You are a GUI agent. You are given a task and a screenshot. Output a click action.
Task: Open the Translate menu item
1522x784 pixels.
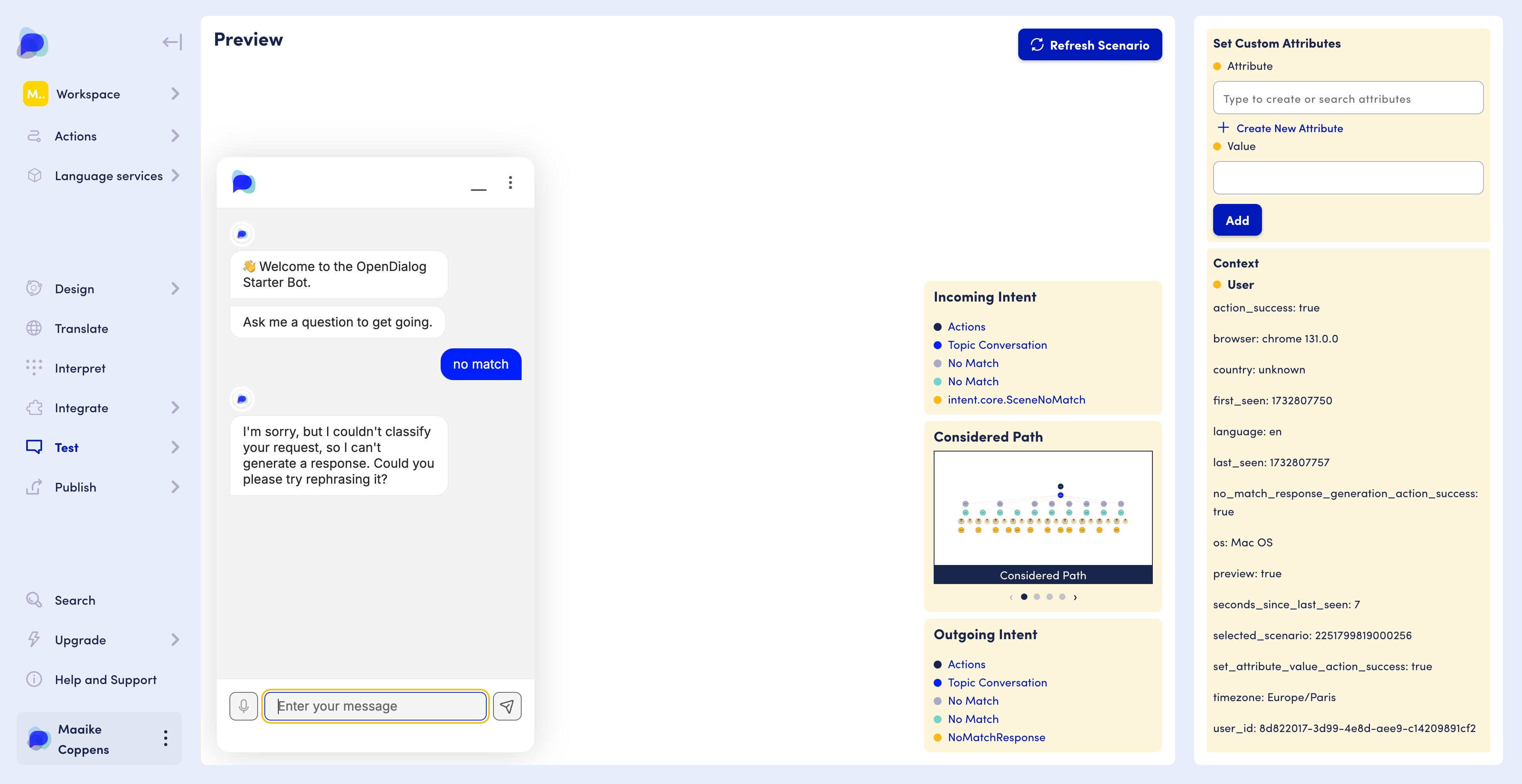(81, 328)
